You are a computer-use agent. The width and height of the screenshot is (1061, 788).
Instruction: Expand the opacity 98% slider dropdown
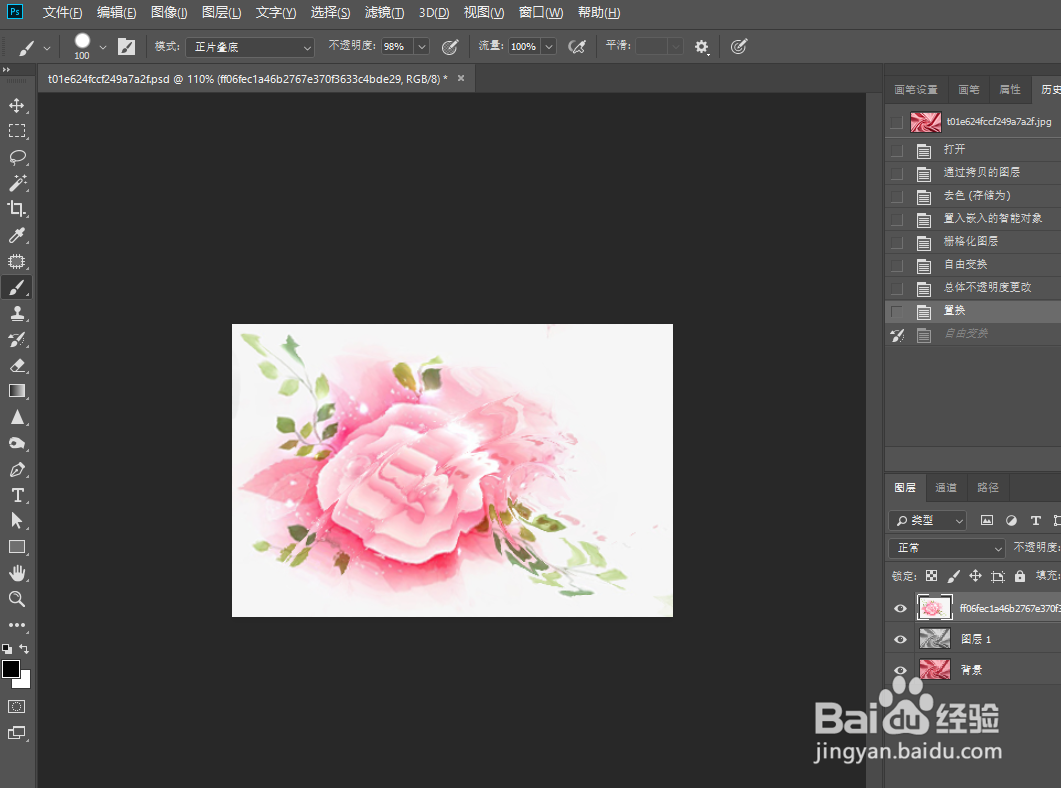click(x=422, y=47)
